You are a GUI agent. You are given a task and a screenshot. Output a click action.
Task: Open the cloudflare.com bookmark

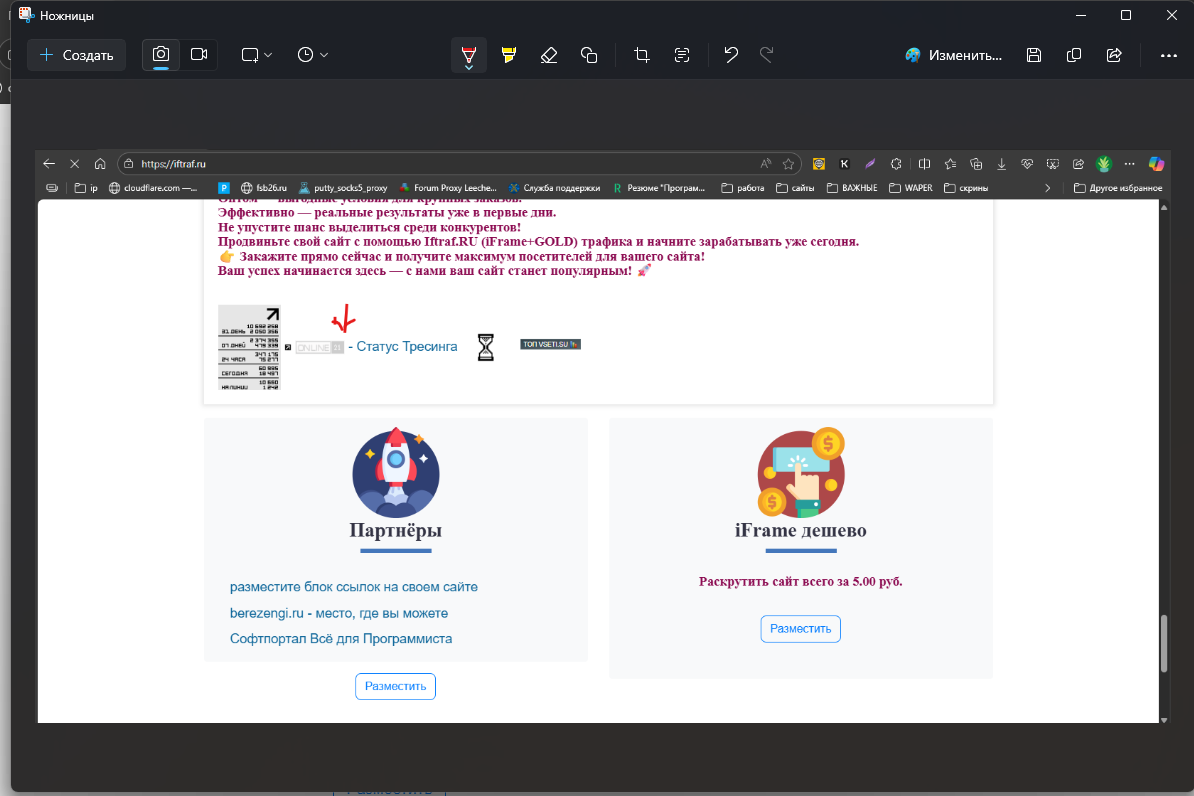[153, 188]
